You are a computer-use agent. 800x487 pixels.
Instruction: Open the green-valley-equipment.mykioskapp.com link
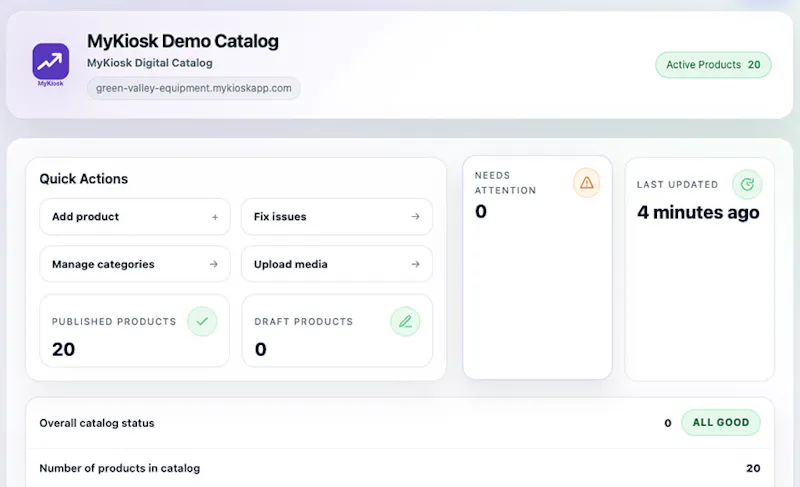(x=193, y=88)
